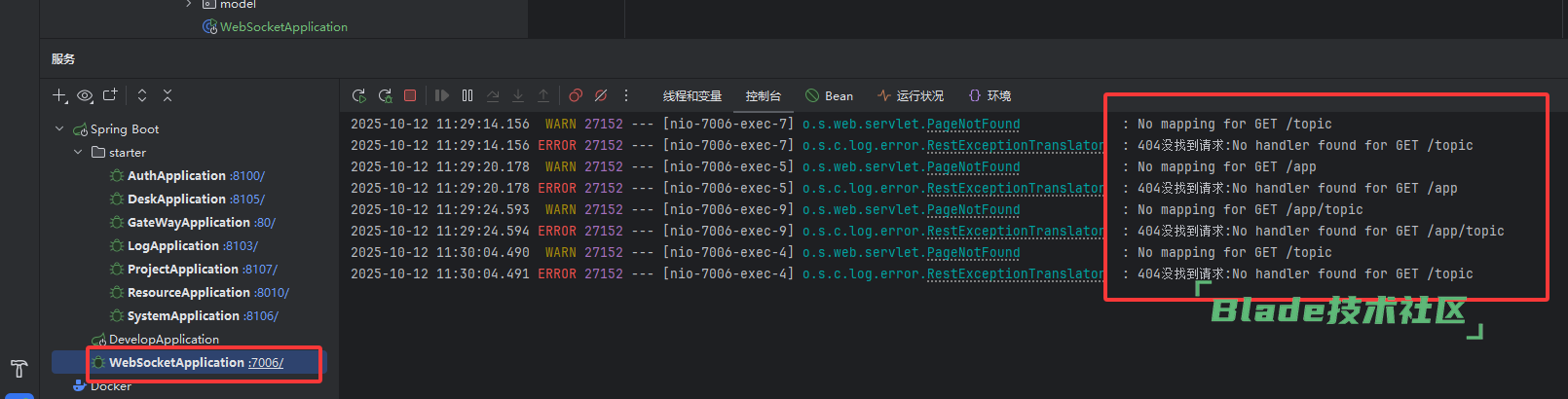Toggle Mute Breakpoints icon
Viewport: 1568px width, 399px height.
(x=601, y=95)
